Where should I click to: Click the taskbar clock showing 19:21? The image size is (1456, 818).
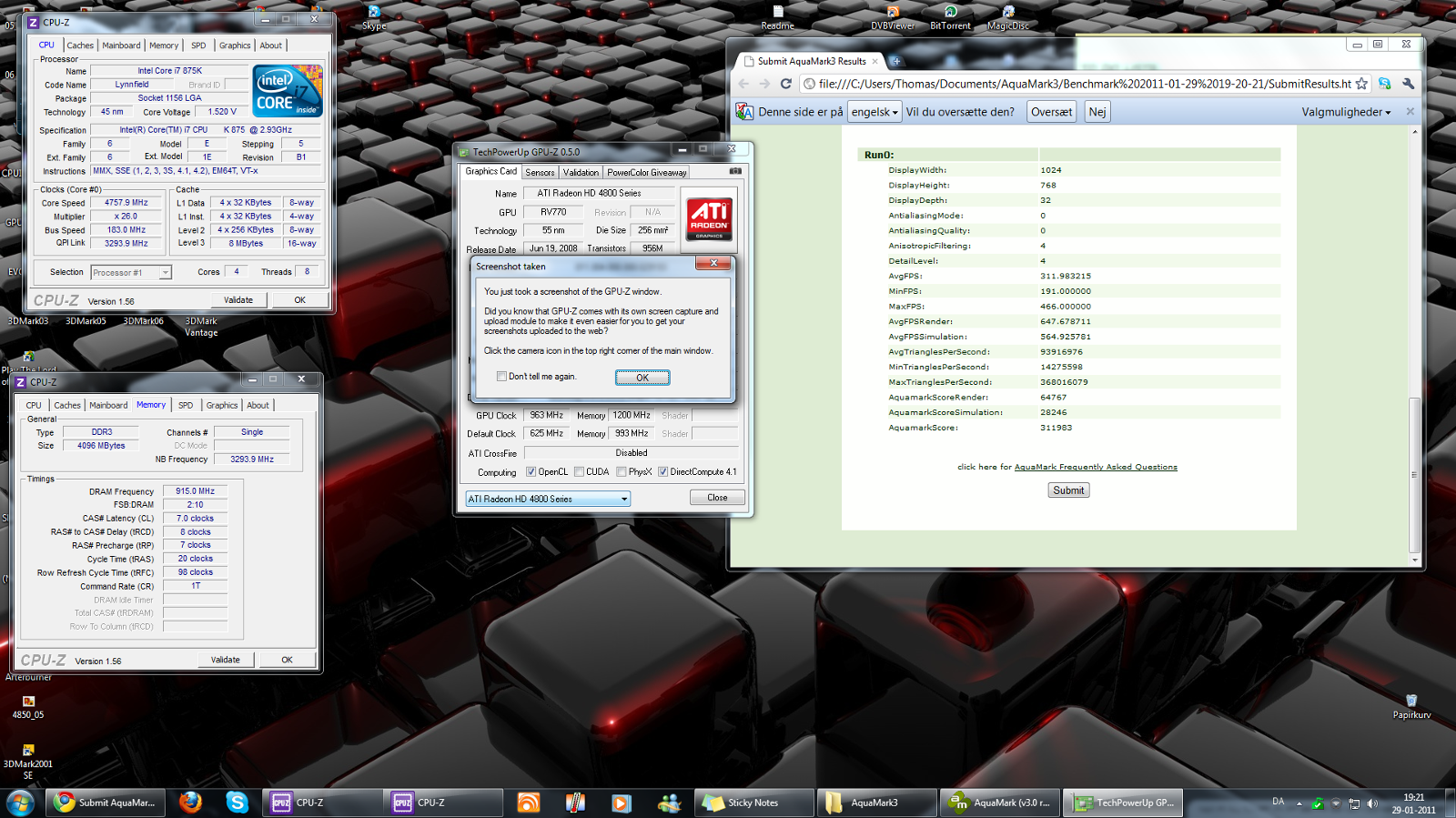coord(1413,803)
